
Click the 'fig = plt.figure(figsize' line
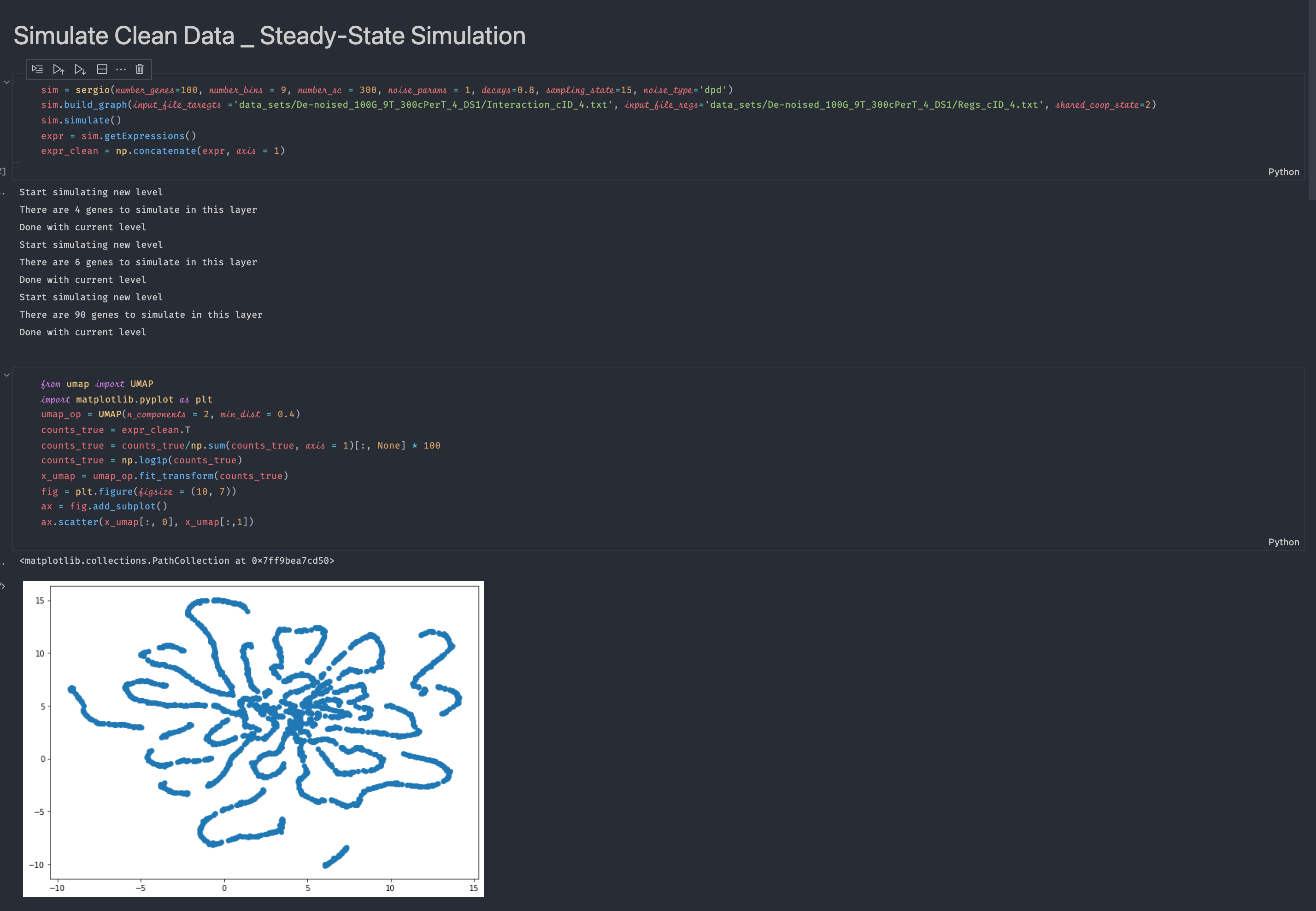coord(138,491)
